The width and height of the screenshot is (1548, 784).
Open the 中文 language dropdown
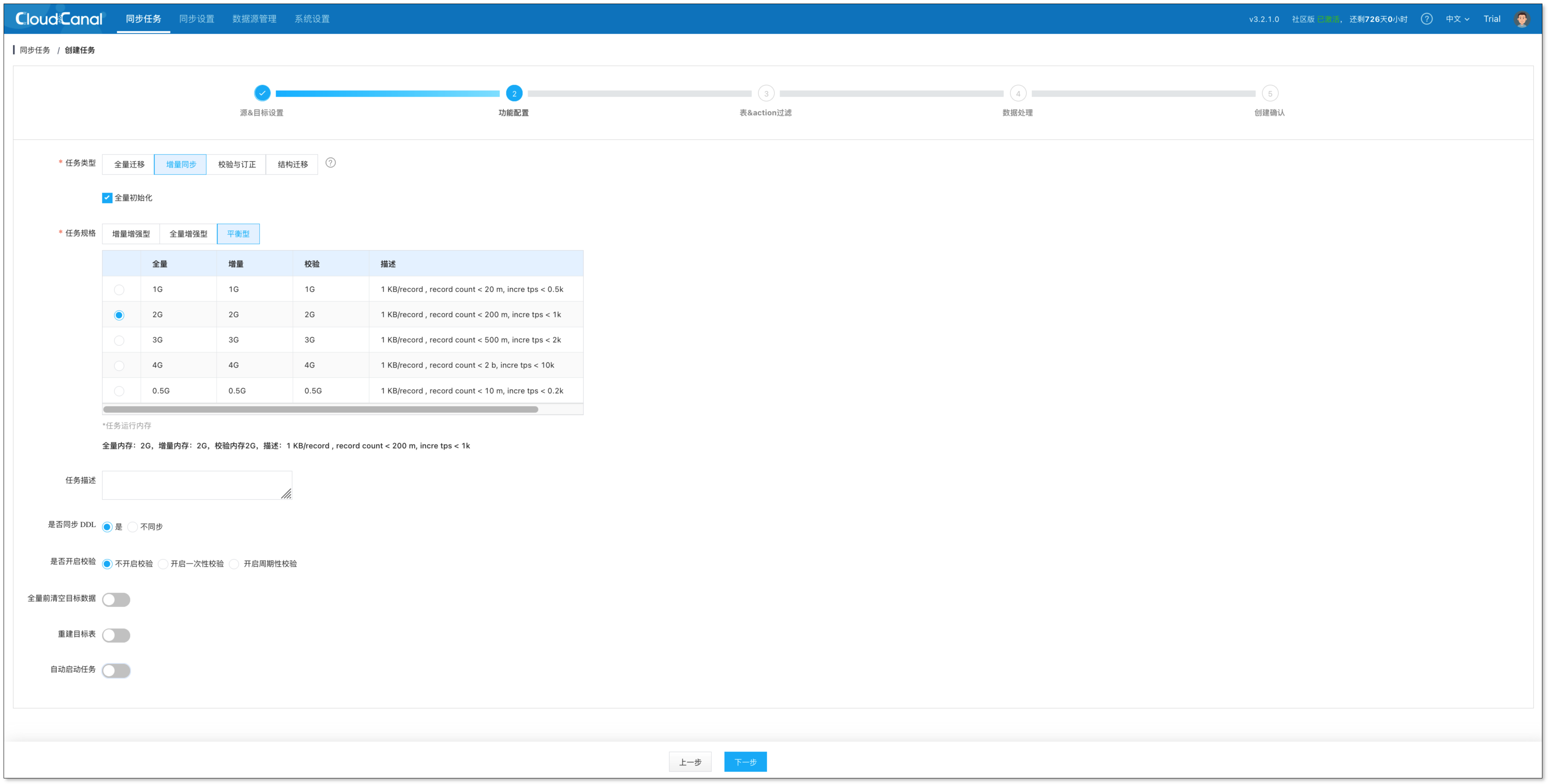1457,18
